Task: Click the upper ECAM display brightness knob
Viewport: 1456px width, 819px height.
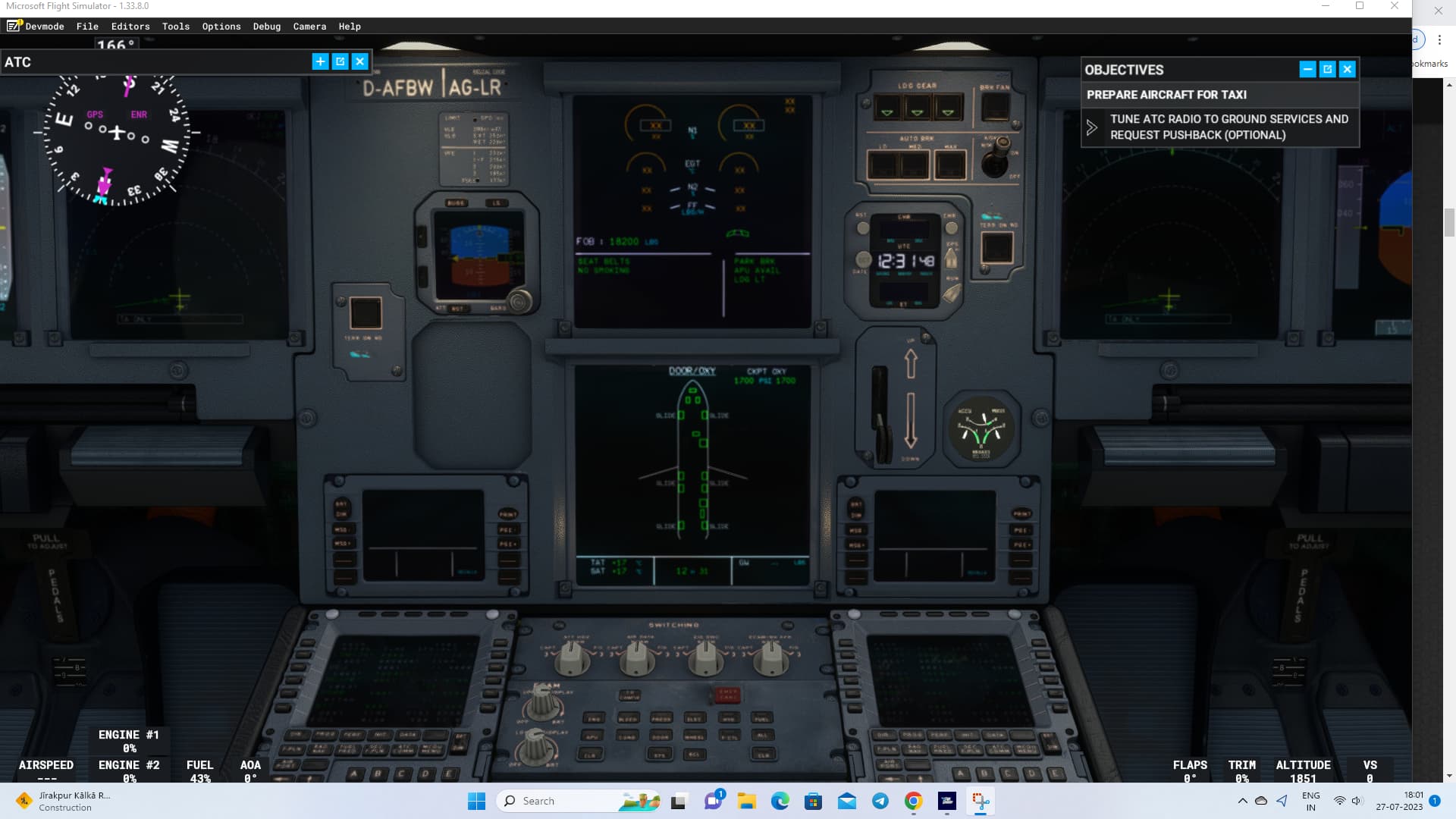Action: [x=543, y=704]
